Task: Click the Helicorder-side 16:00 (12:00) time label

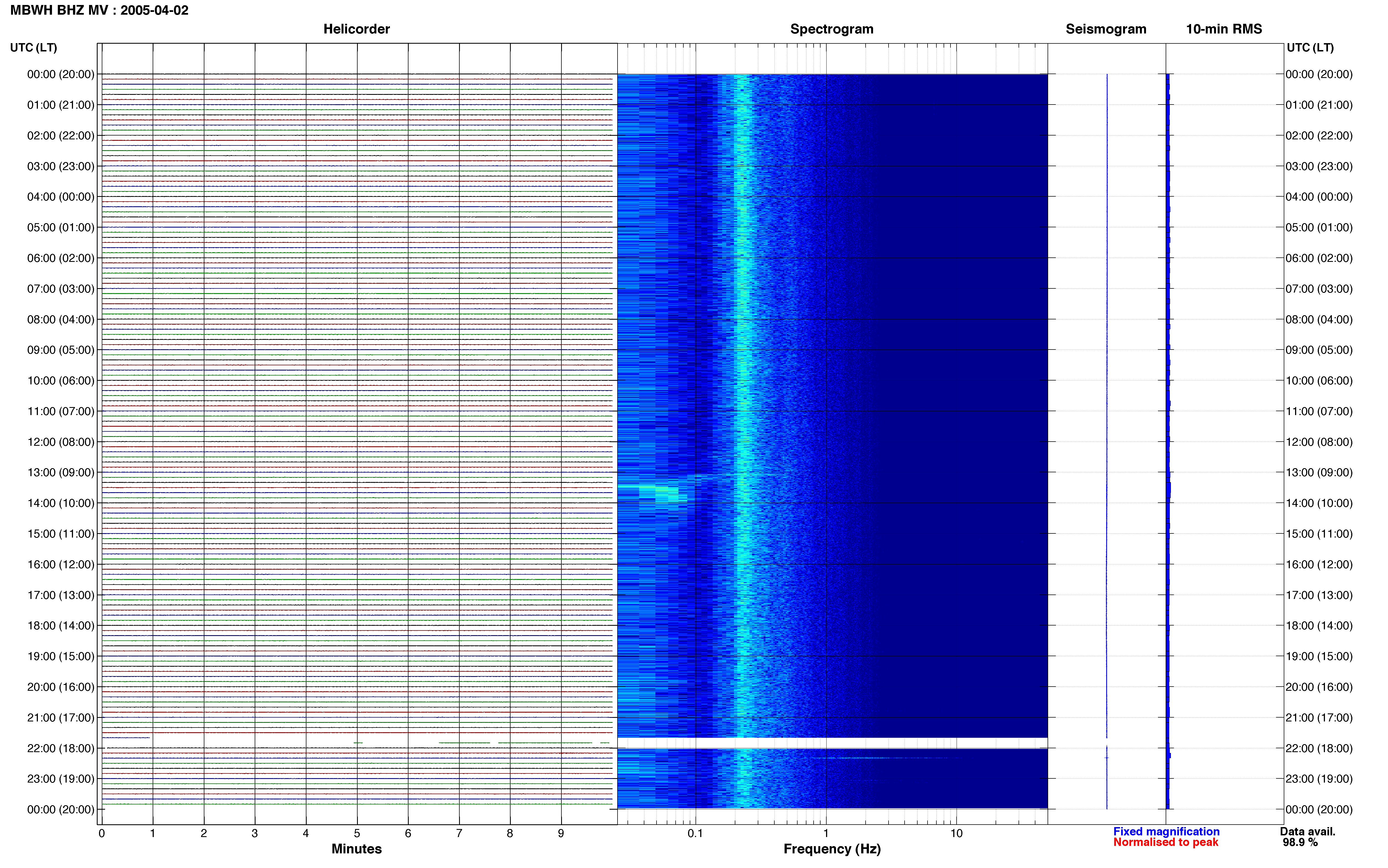Action: (x=61, y=564)
